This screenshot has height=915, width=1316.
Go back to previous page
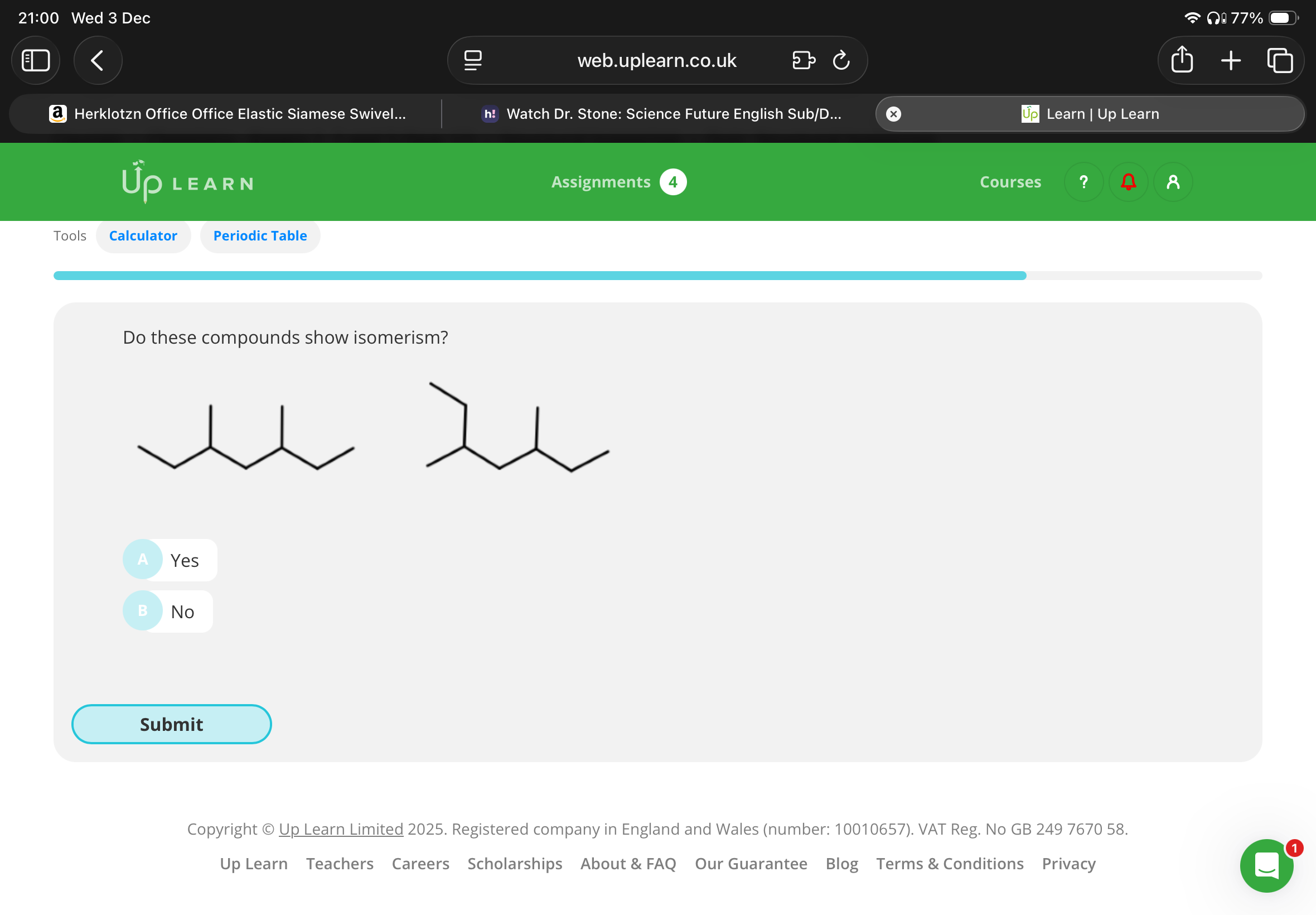click(98, 60)
